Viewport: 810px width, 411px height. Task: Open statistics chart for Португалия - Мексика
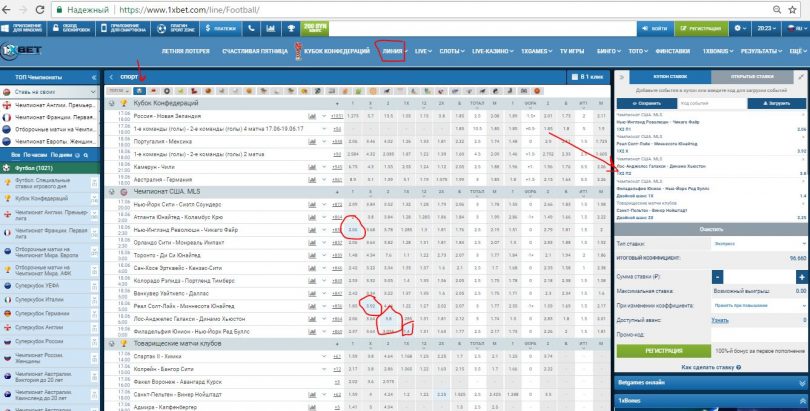click(x=312, y=141)
